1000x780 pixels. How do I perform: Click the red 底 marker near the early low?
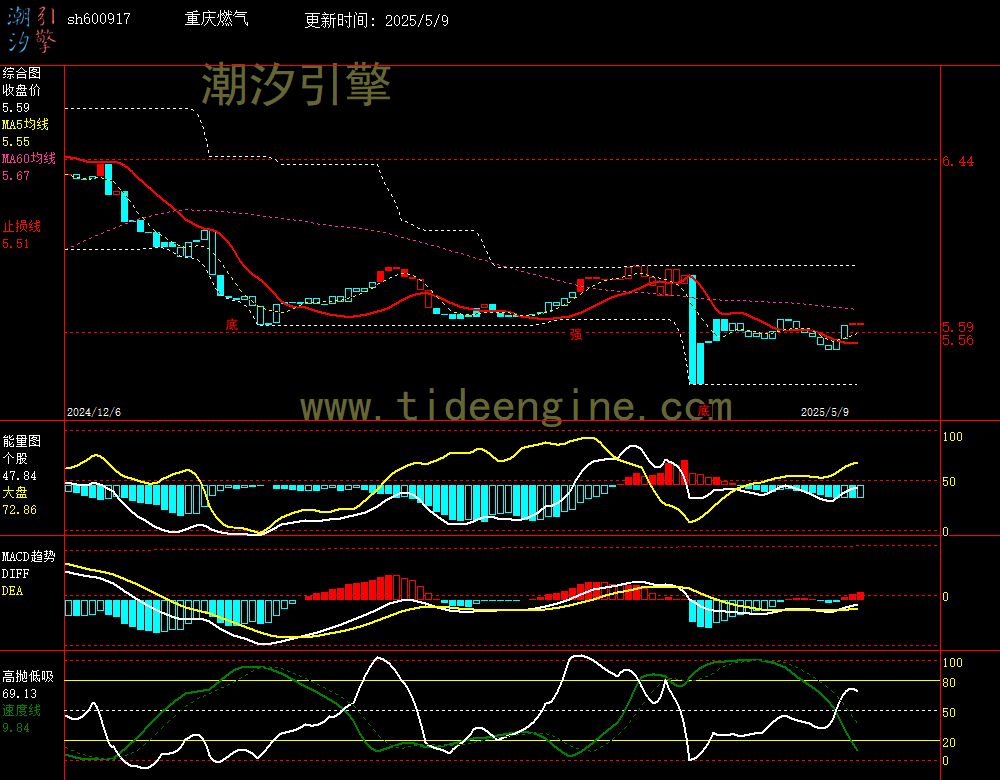tap(231, 325)
